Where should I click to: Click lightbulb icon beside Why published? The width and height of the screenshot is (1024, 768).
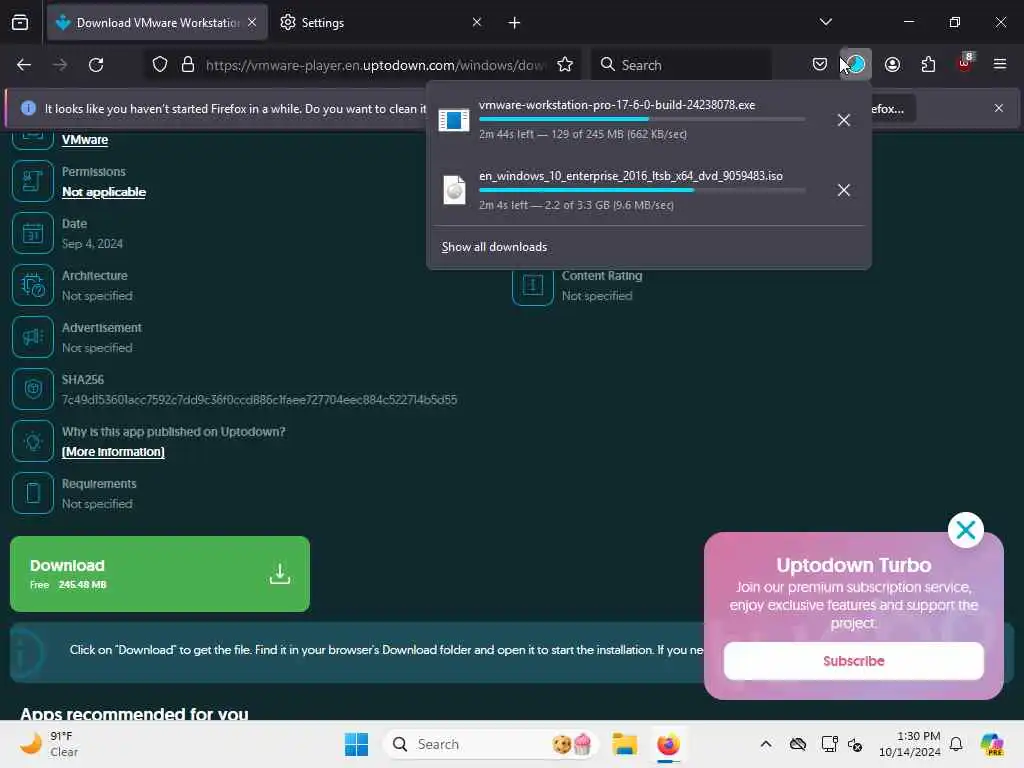[x=33, y=441]
